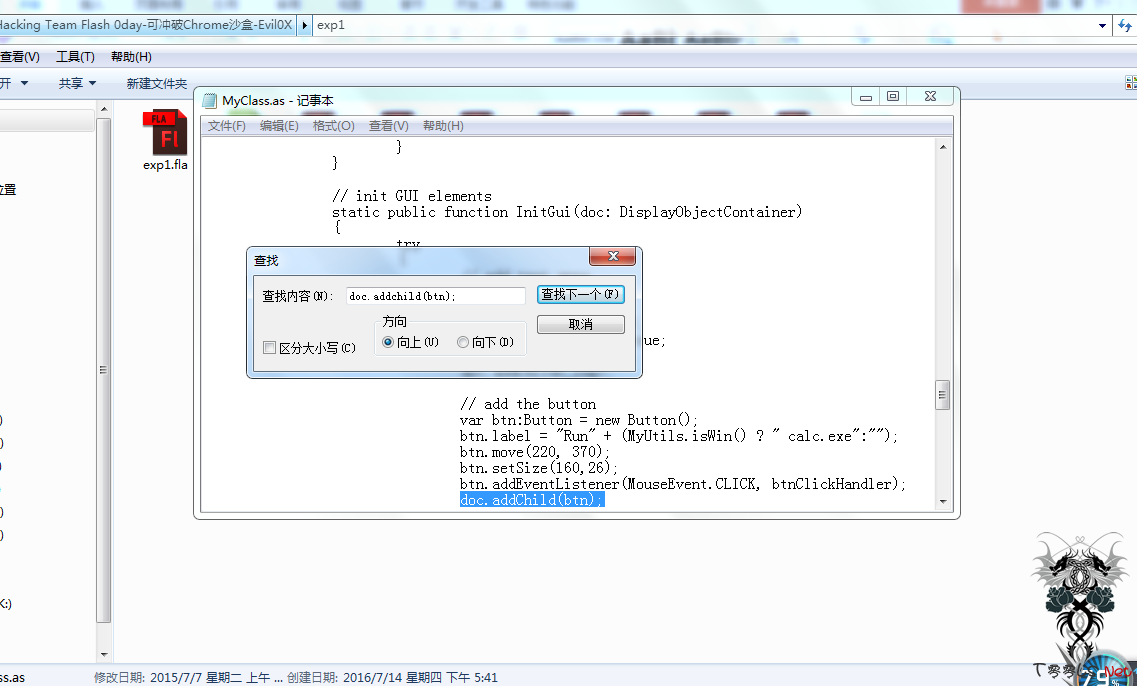Click the Explorer view options icon at top right
The width and height of the screenshot is (1137, 686).
(x=1130, y=83)
